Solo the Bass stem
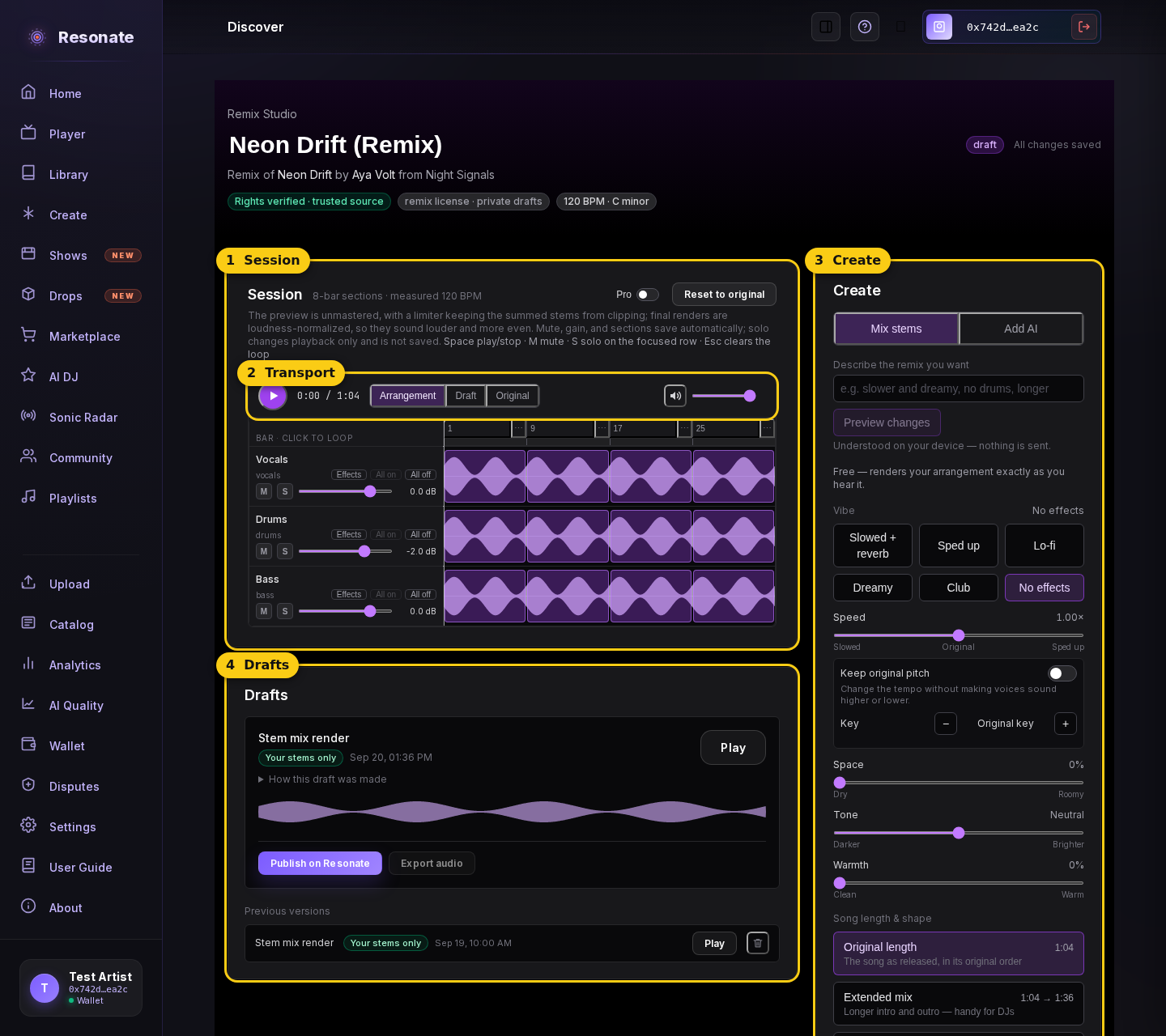 (x=285, y=611)
